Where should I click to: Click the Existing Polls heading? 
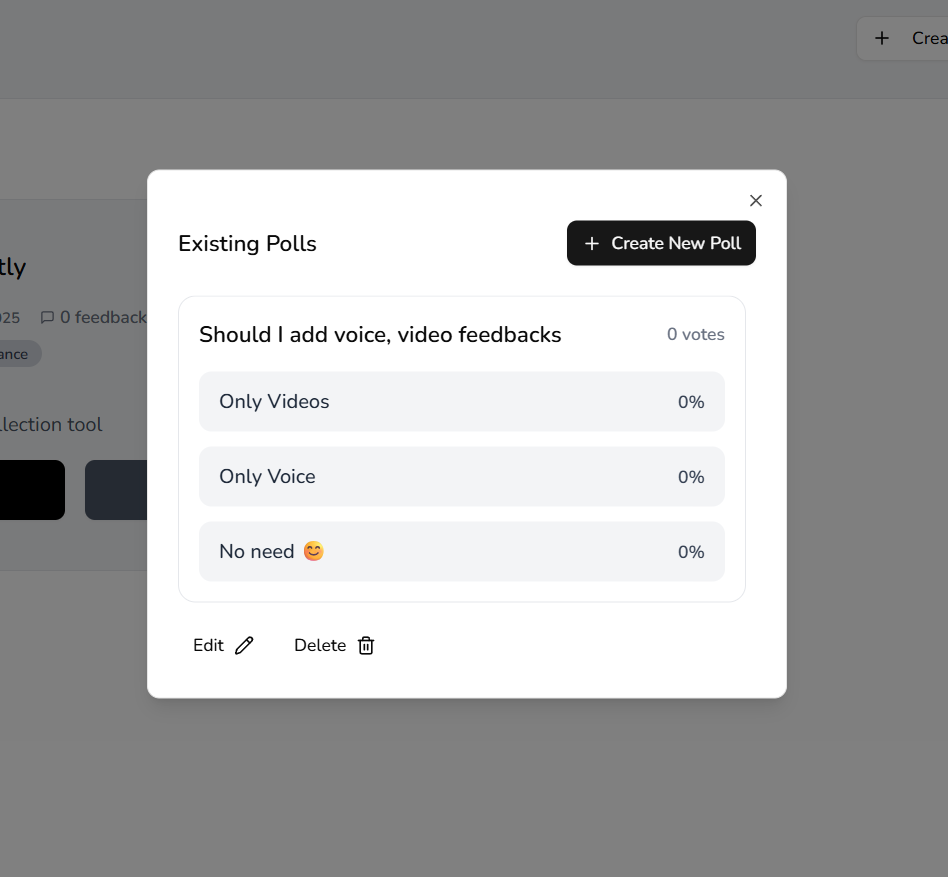247,244
